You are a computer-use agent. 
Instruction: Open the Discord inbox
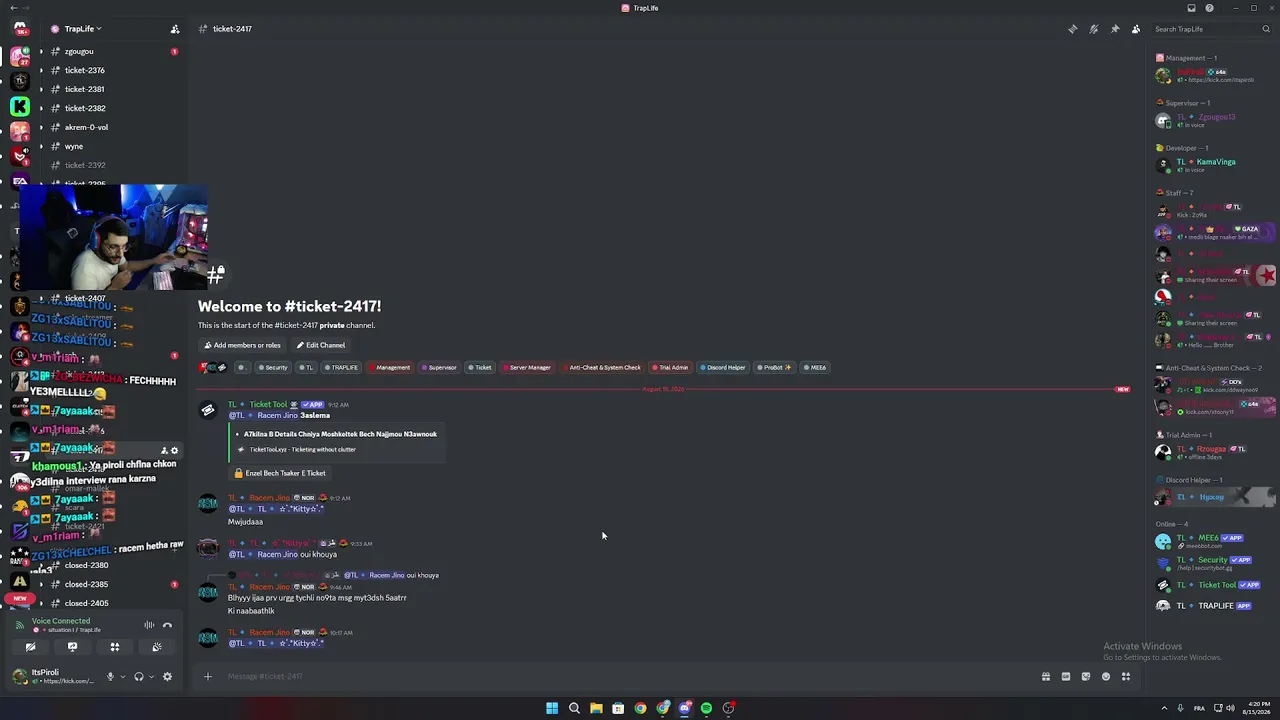pyautogui.click(x=1191, y=8)
